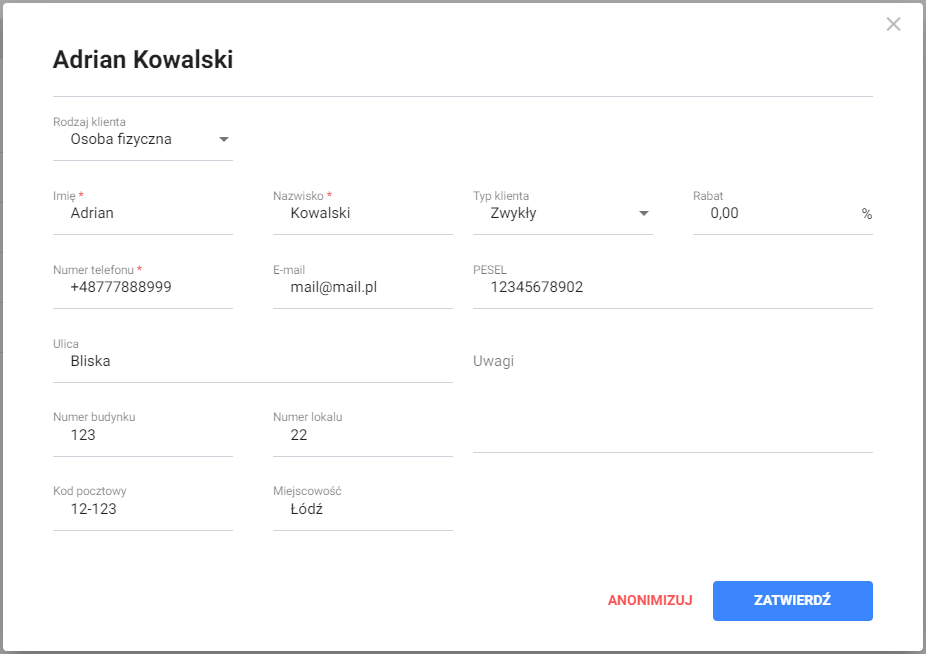Click the E-mail field
This screenshot has height=654, width=926.
362,287
